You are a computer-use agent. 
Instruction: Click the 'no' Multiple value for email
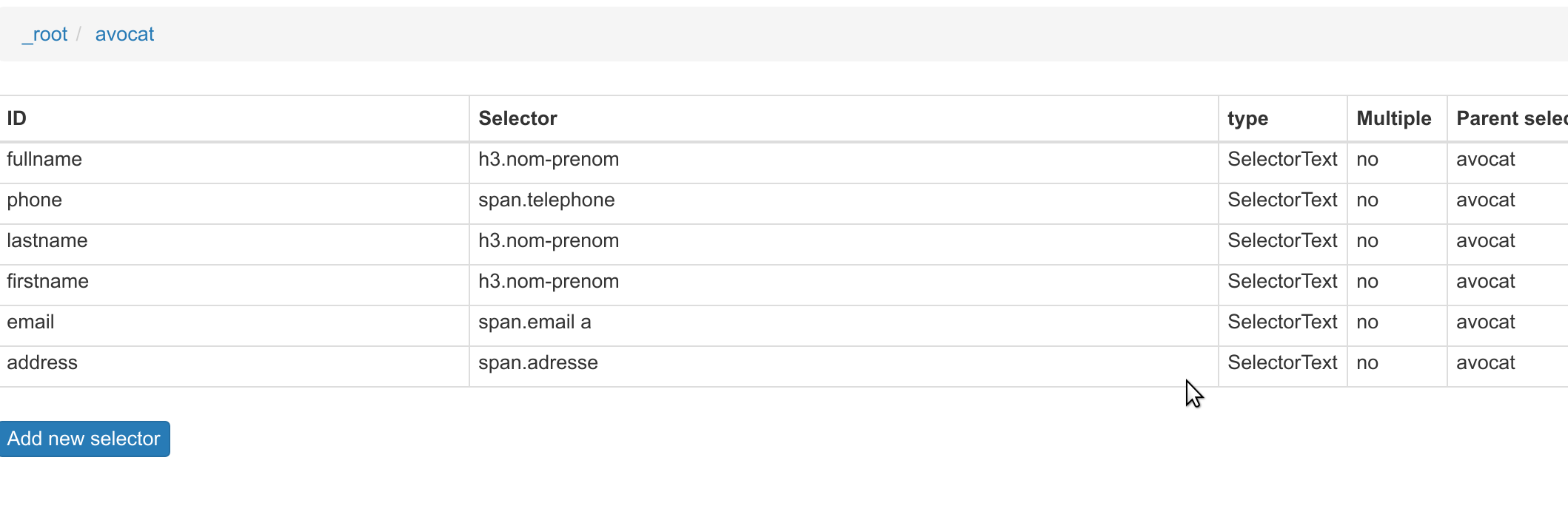point(1367,322)
